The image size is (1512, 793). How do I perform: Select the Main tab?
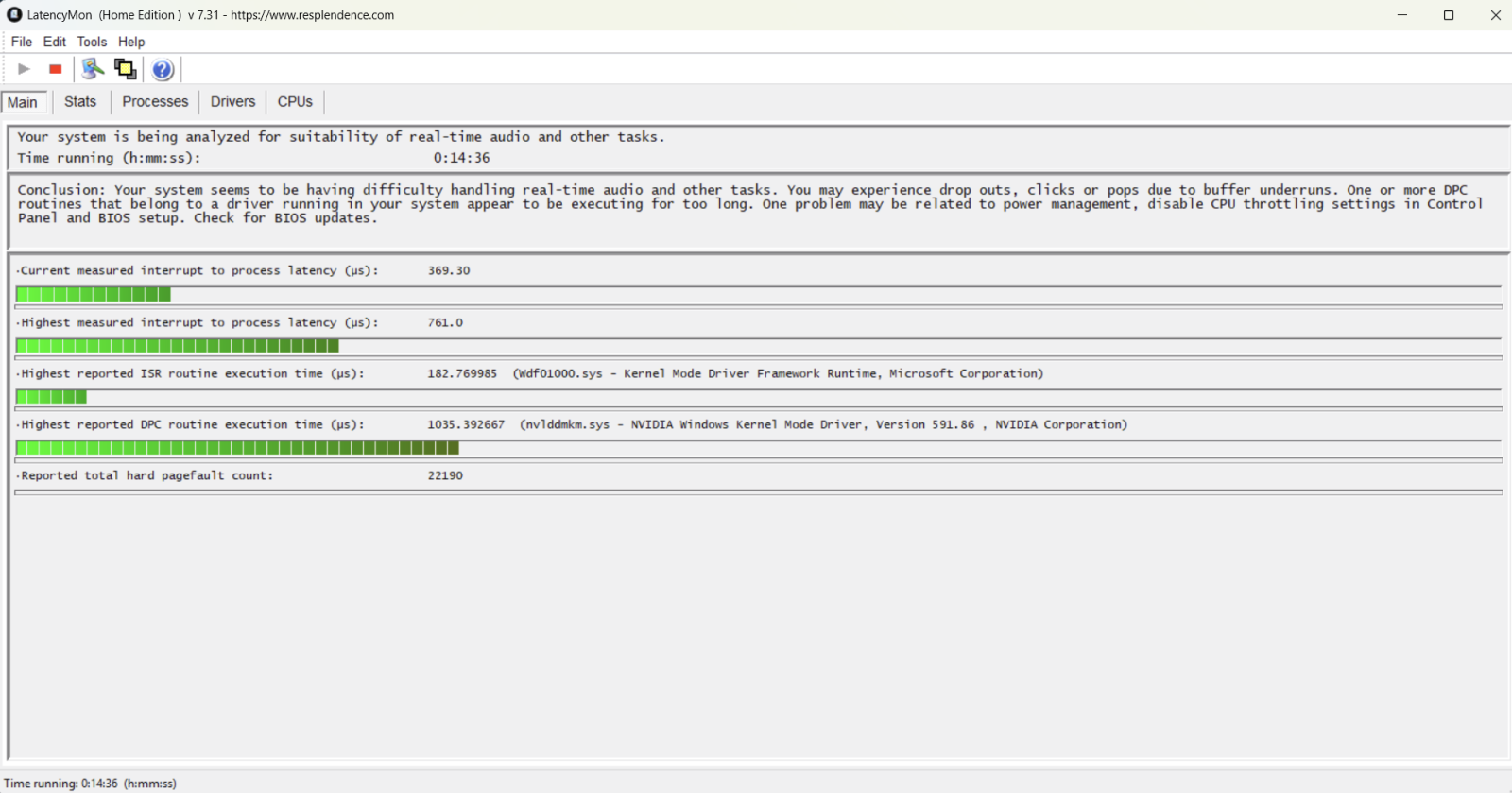coord(23,102)
